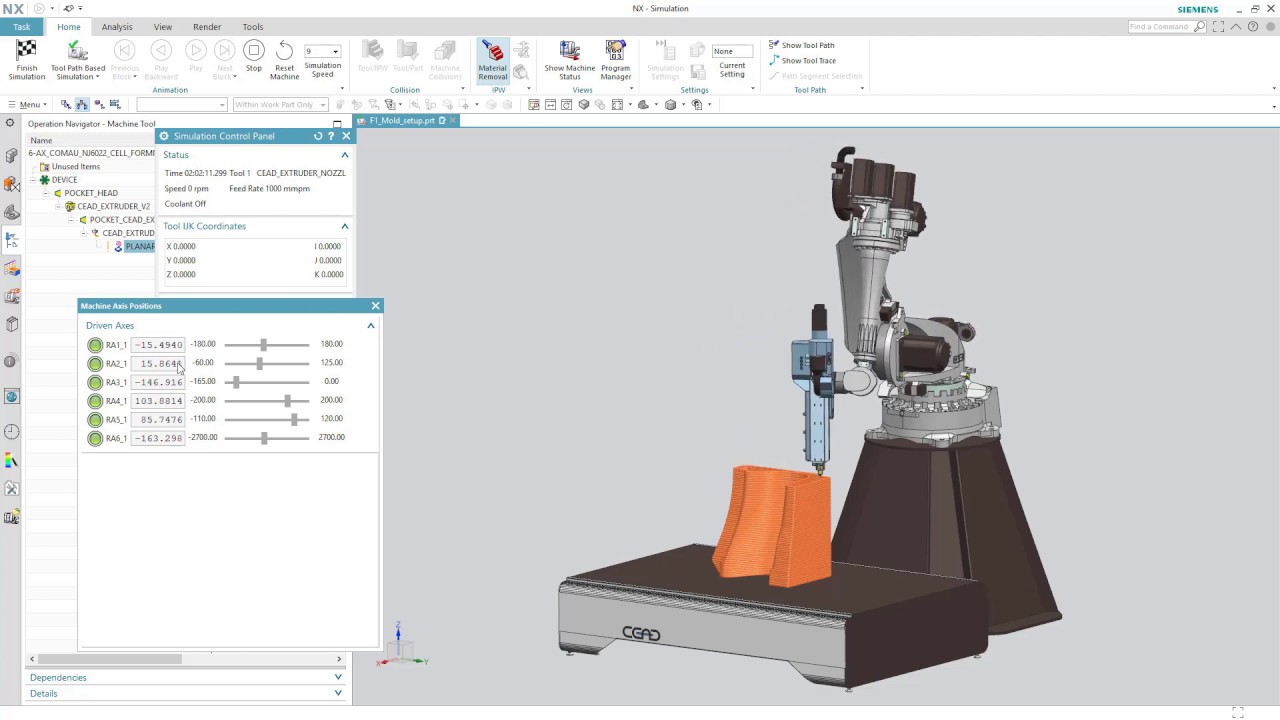Select the Home ribbon tab
Image resolution: width=1280 pixels, height=720 pixels.
click(x=69, y=27)
